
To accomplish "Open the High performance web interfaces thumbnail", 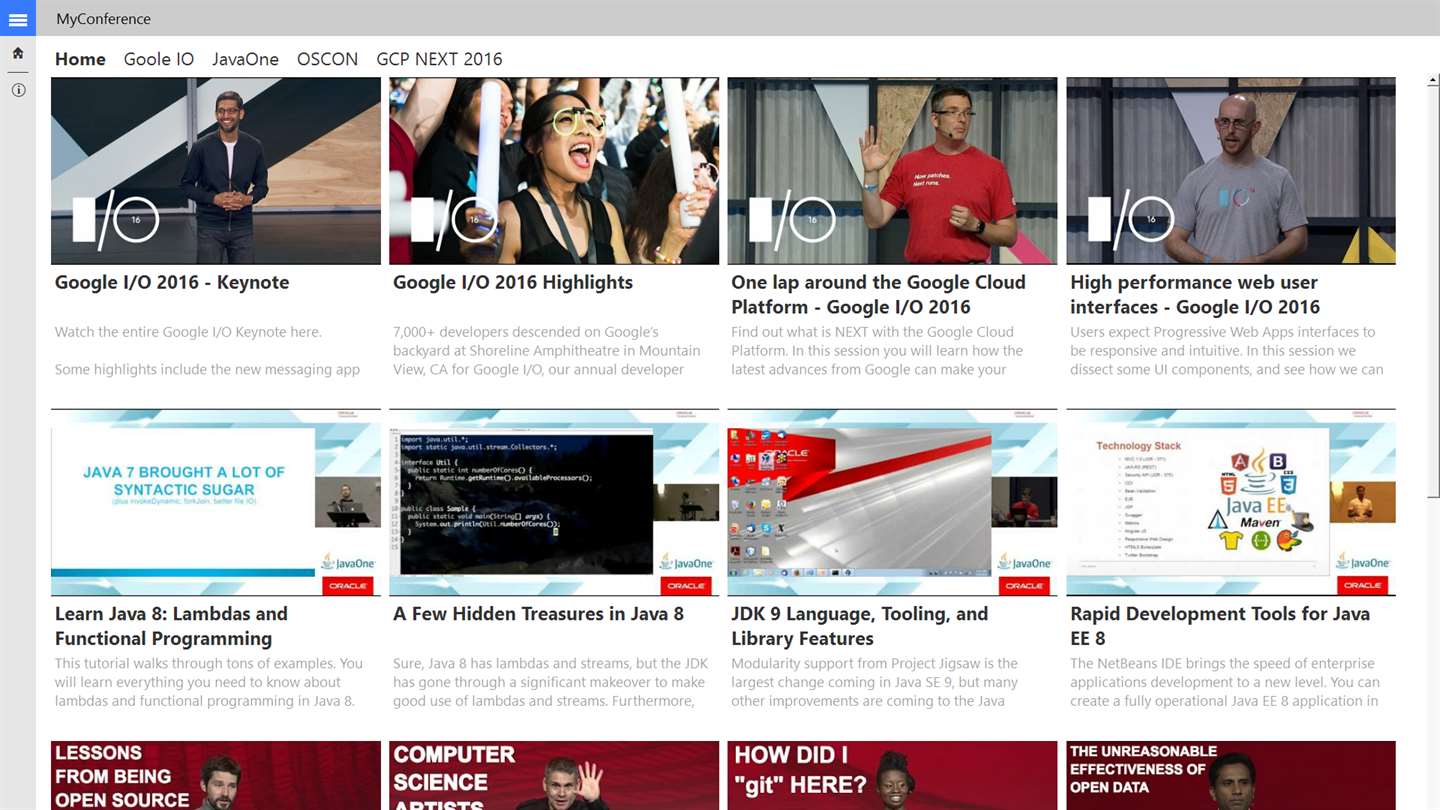I will [1231, 171].
